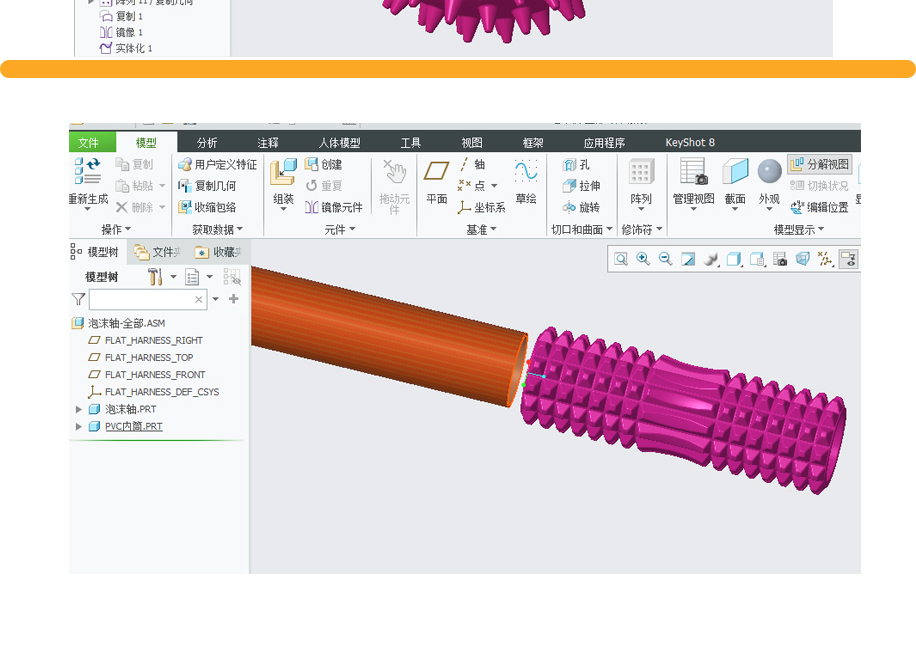Open the 元件 group dropdown
This screenshot has height=650, width=916.
(340, 230)
